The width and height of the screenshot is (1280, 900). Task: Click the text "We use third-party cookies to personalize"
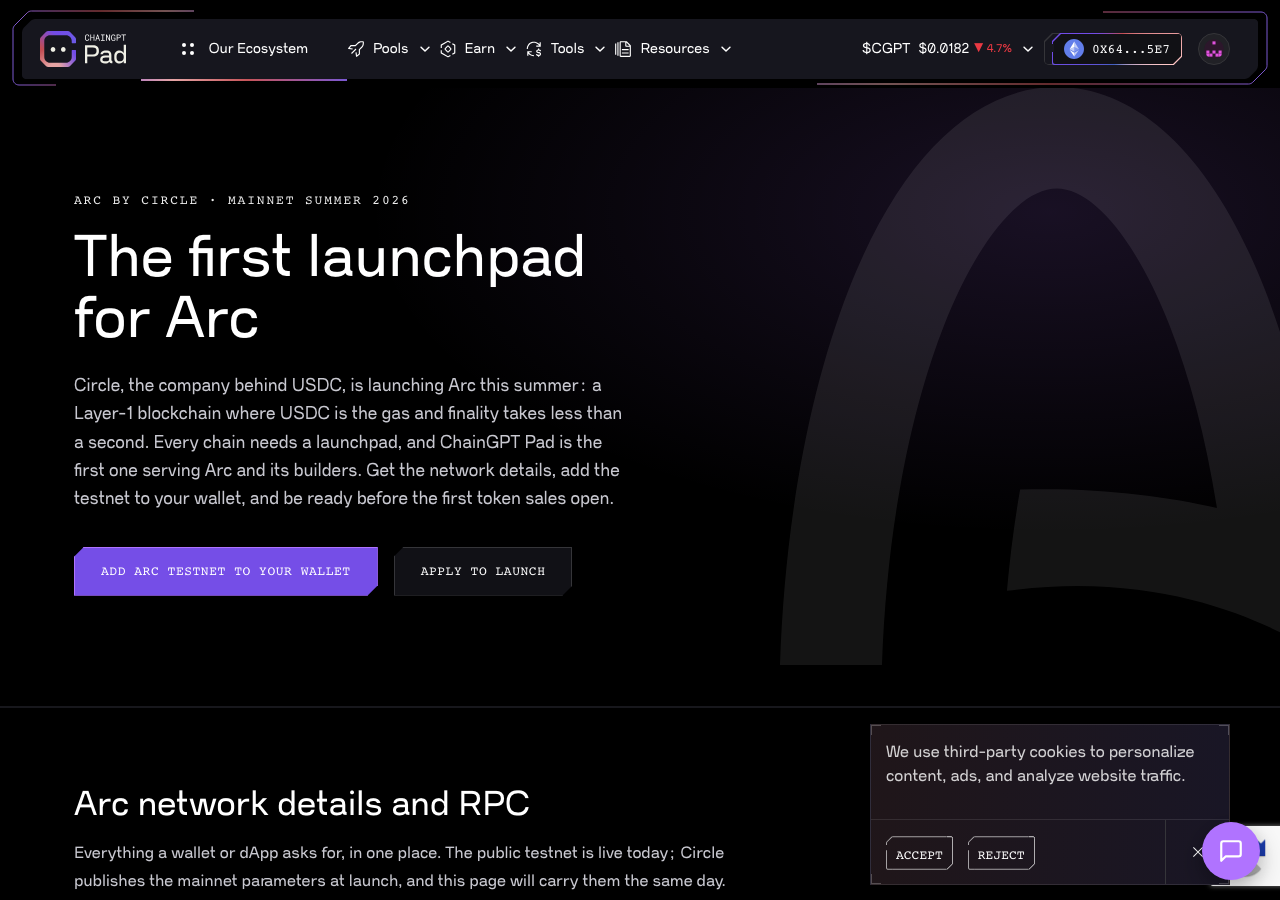(1040, 751)
